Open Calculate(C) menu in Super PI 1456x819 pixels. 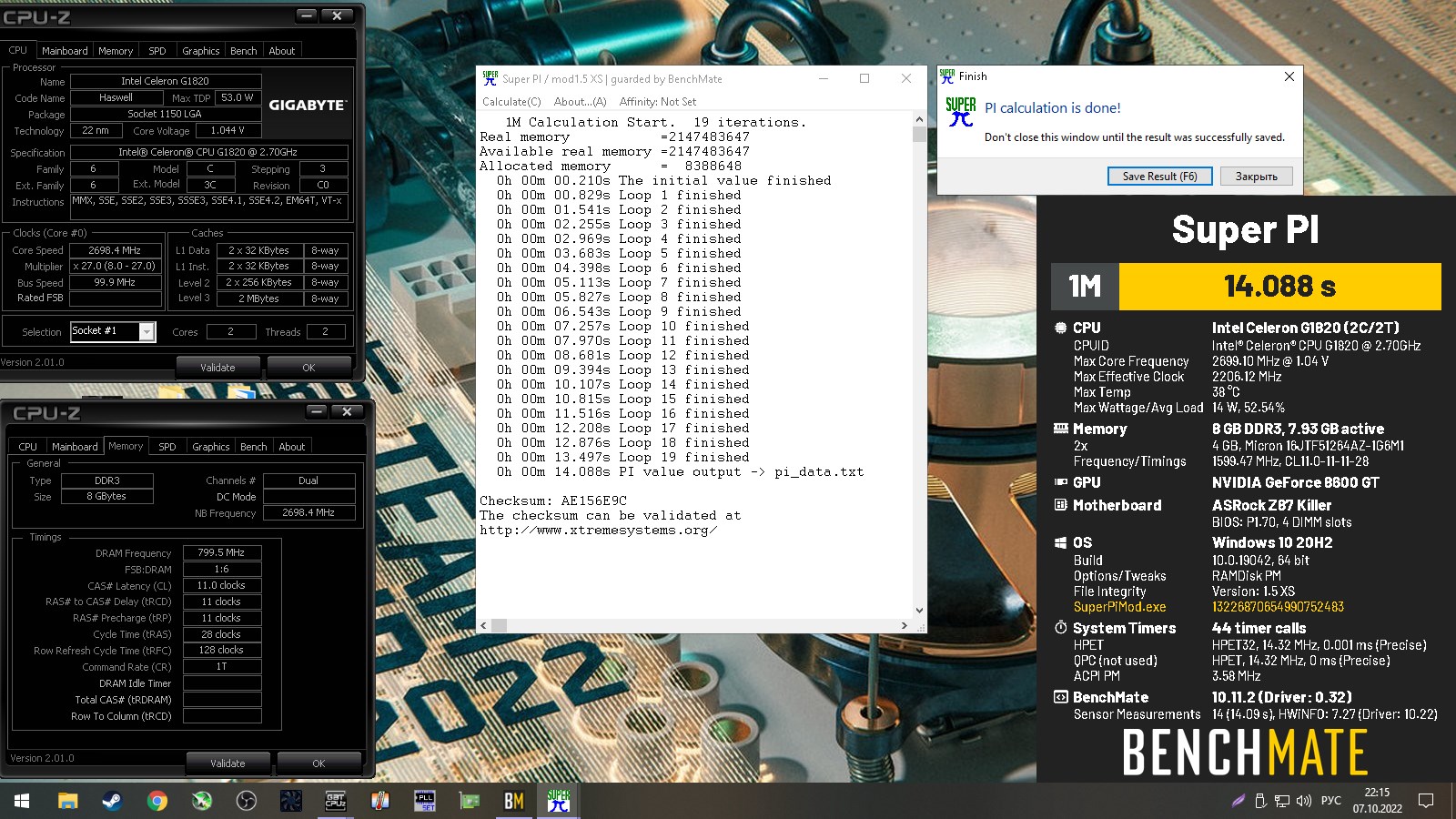(x=511, y=102)
